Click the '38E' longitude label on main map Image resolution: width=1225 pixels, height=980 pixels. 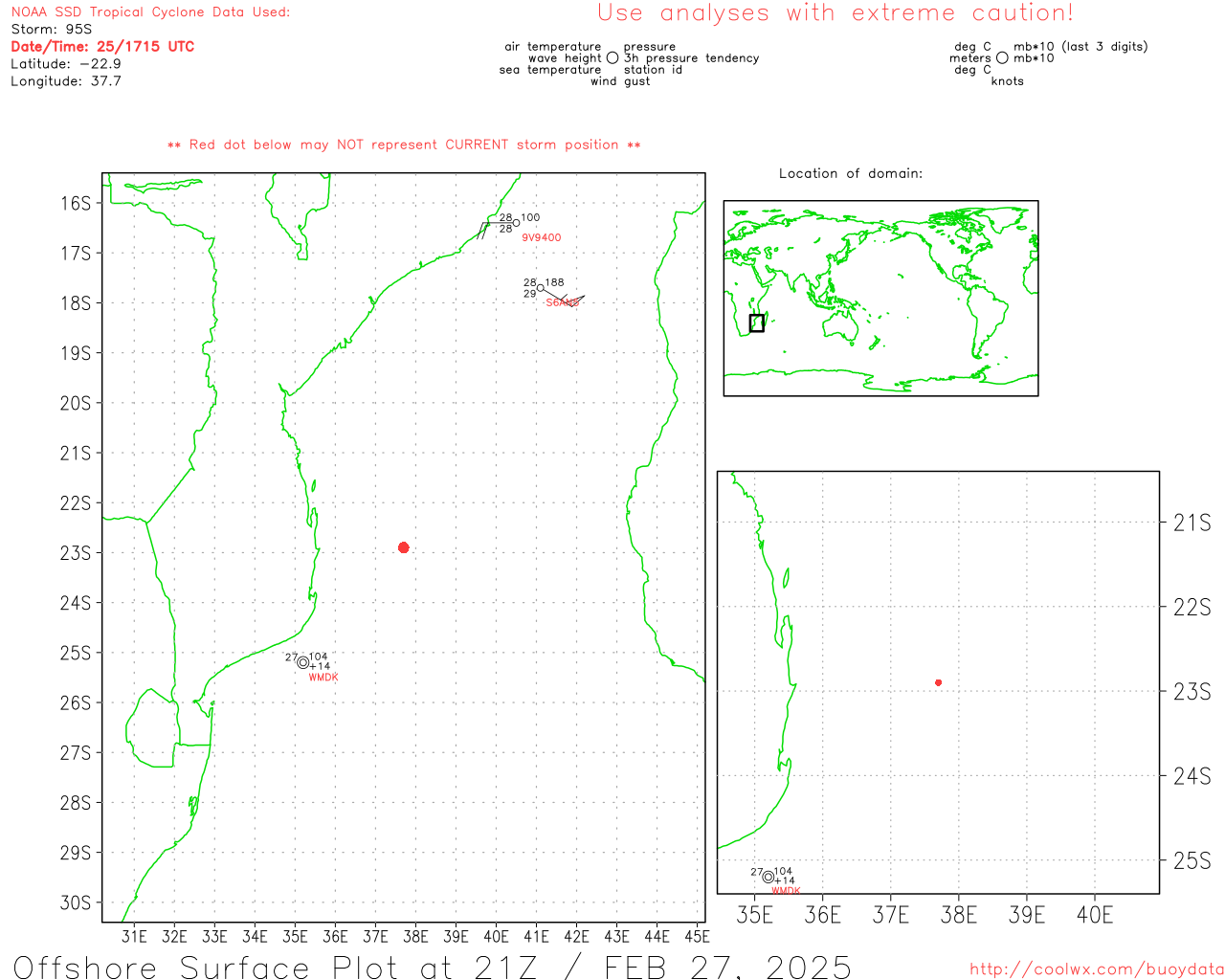pos(415,937)
